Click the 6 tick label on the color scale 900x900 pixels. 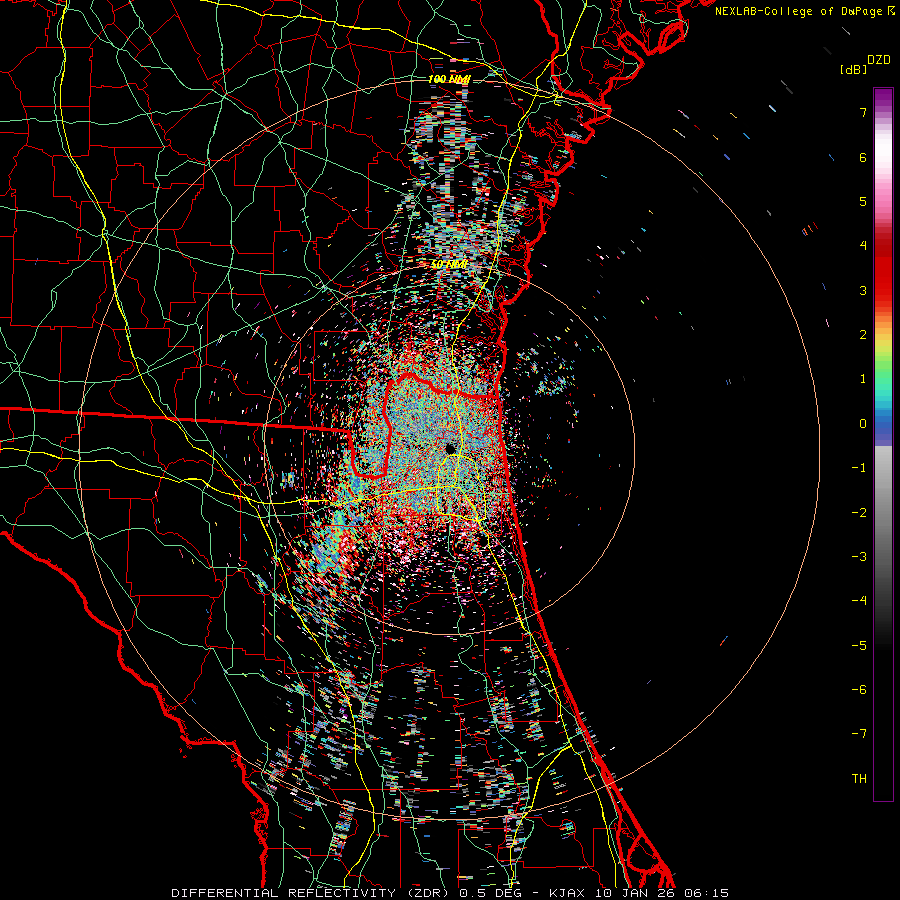point(863,157)
